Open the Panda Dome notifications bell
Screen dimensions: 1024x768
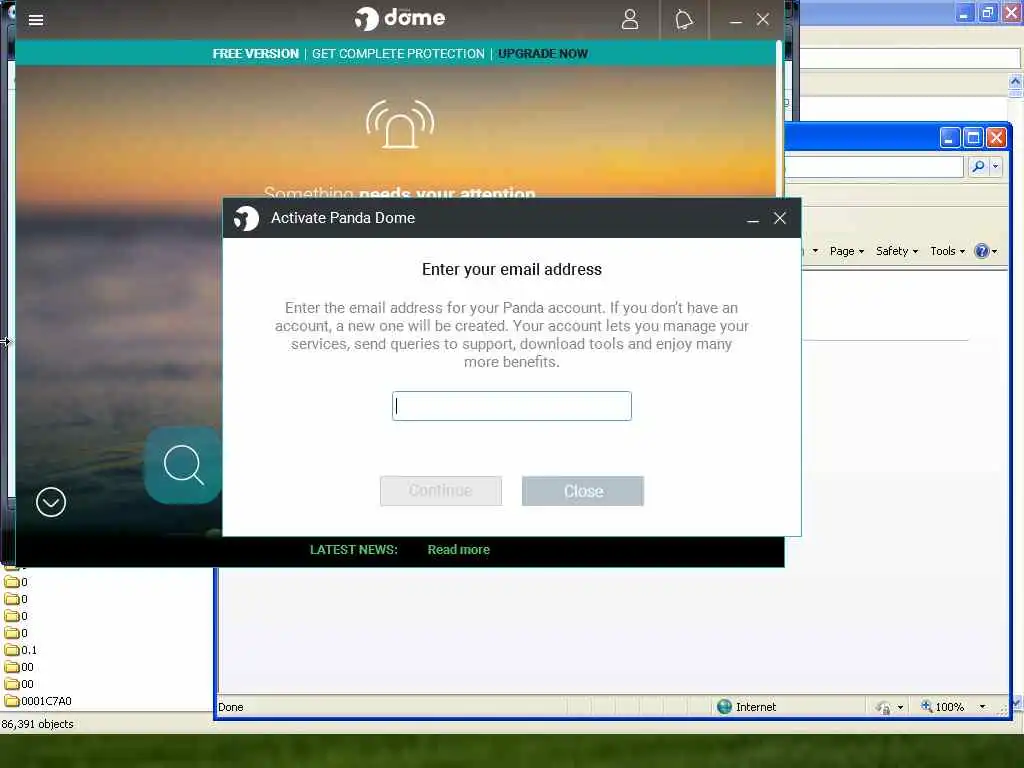[x=684, y=20]
